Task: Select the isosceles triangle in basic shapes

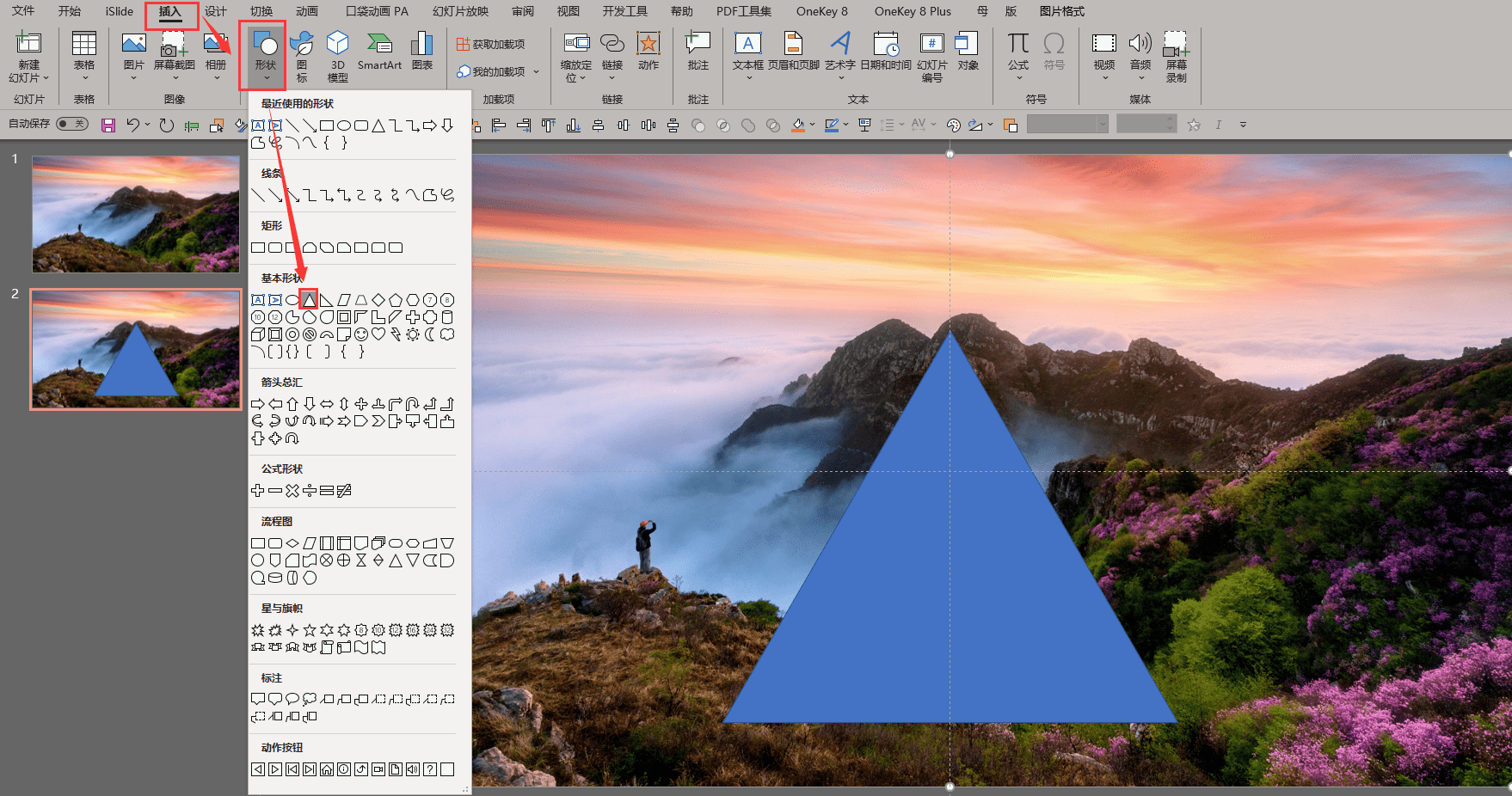Action: 310,300
